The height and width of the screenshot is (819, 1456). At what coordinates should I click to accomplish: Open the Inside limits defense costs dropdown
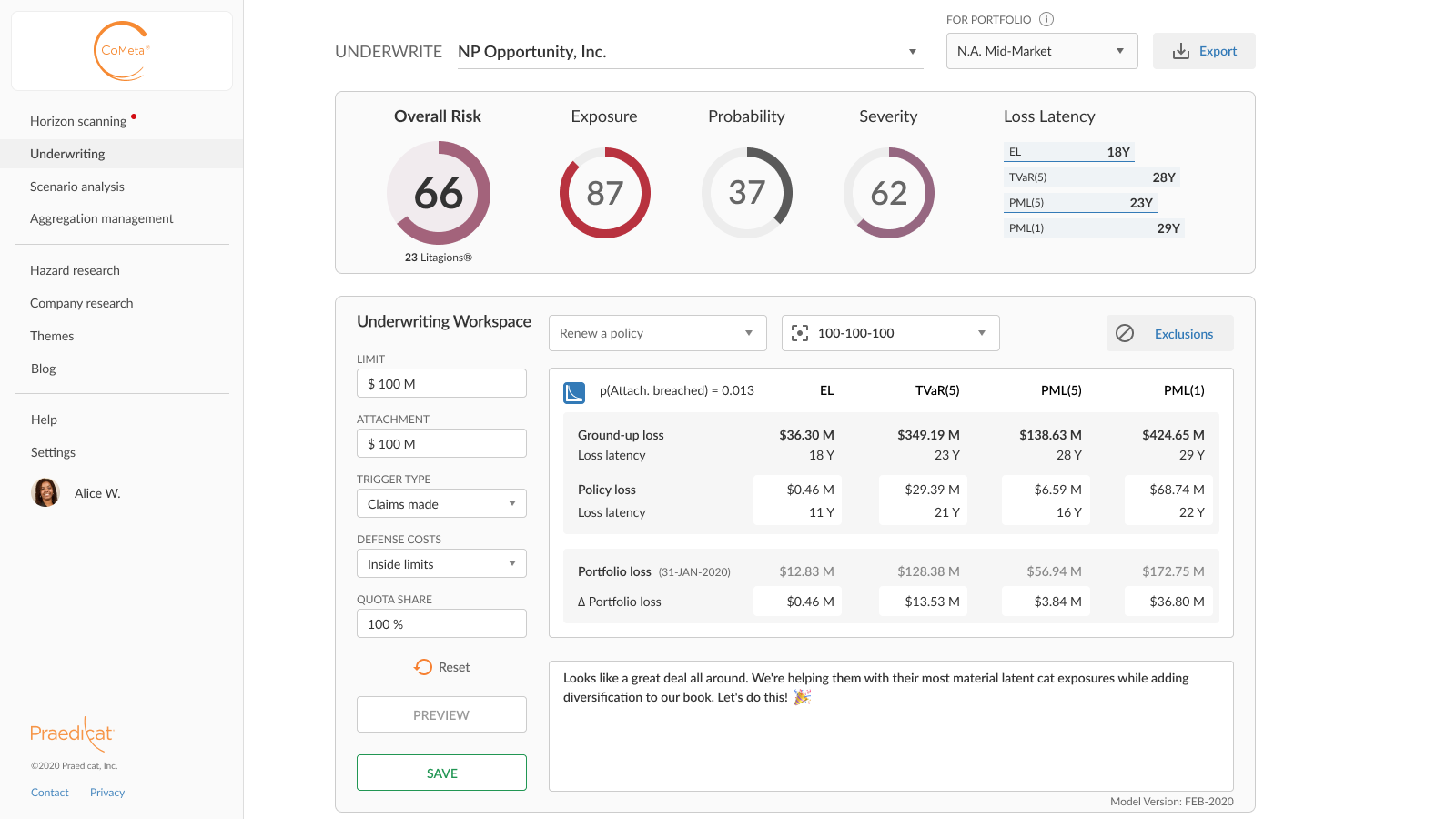441,563
